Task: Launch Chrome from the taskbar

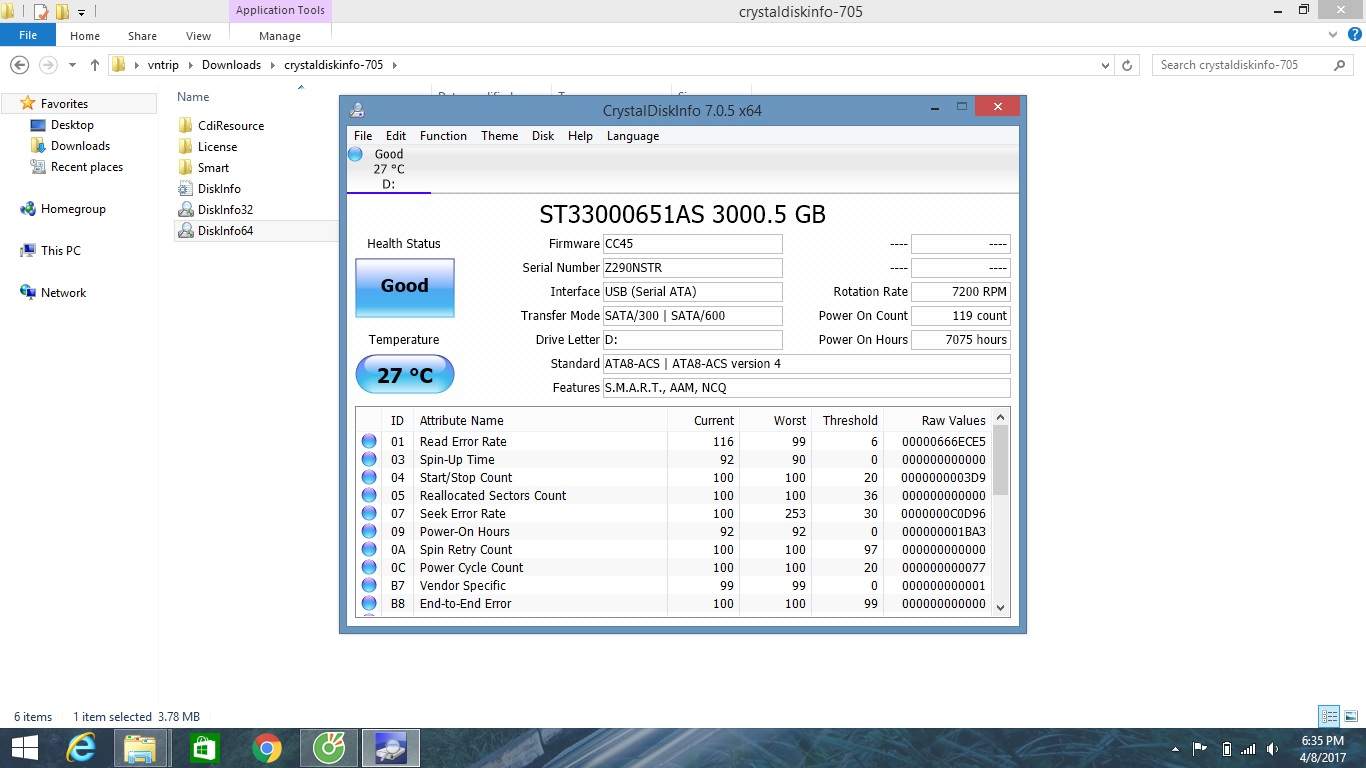Action: coord(266,748)
